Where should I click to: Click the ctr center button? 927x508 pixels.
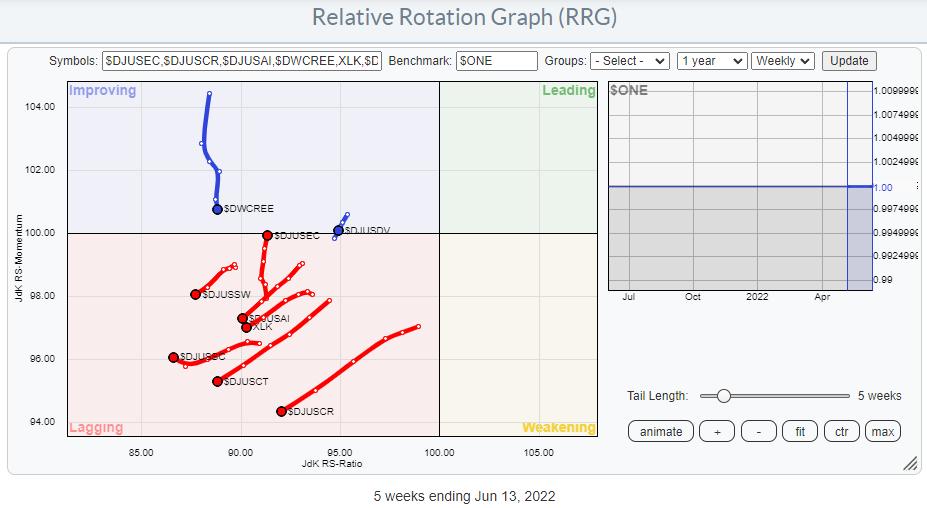pyautogui.click(x=843, y=431)
